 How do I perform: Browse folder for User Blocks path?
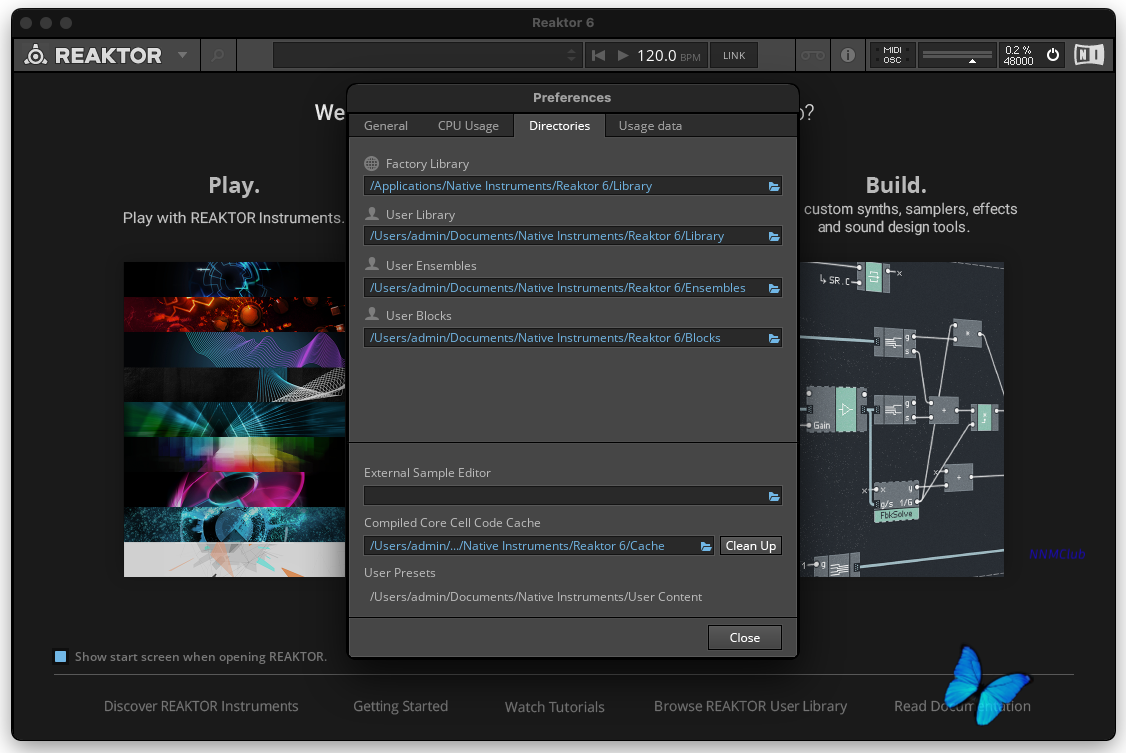click(x=774, y=338)
